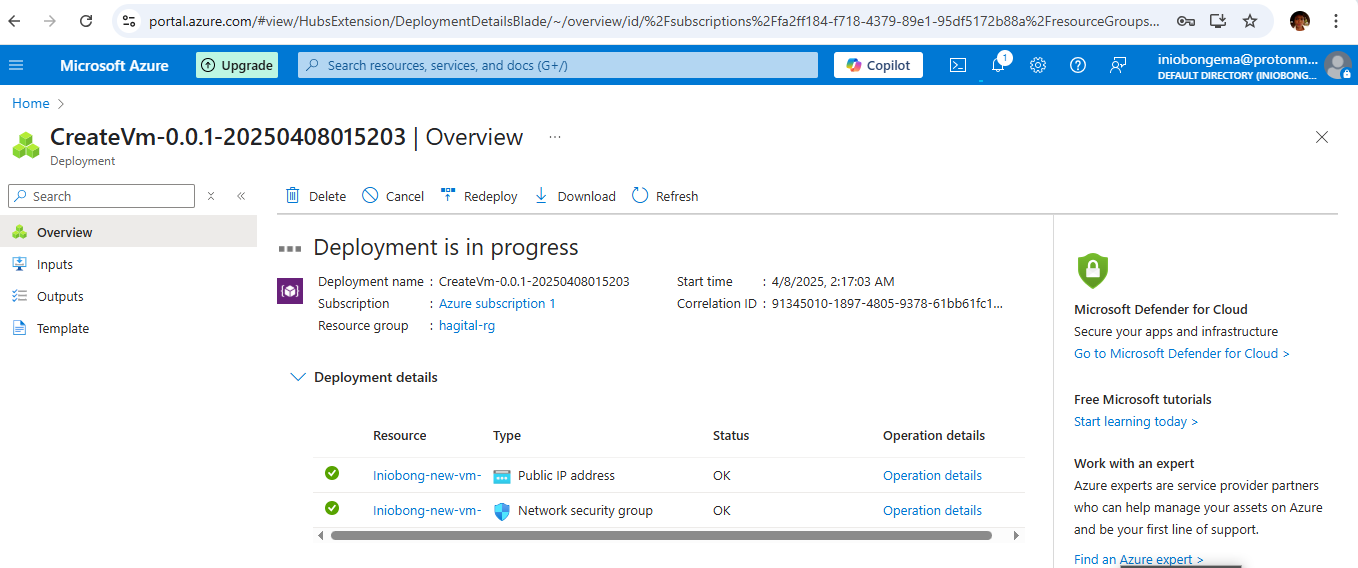Open the hagital-rg resource group link
The width and height of the screenshot is (1358, 568).
[x=467, y=325]
